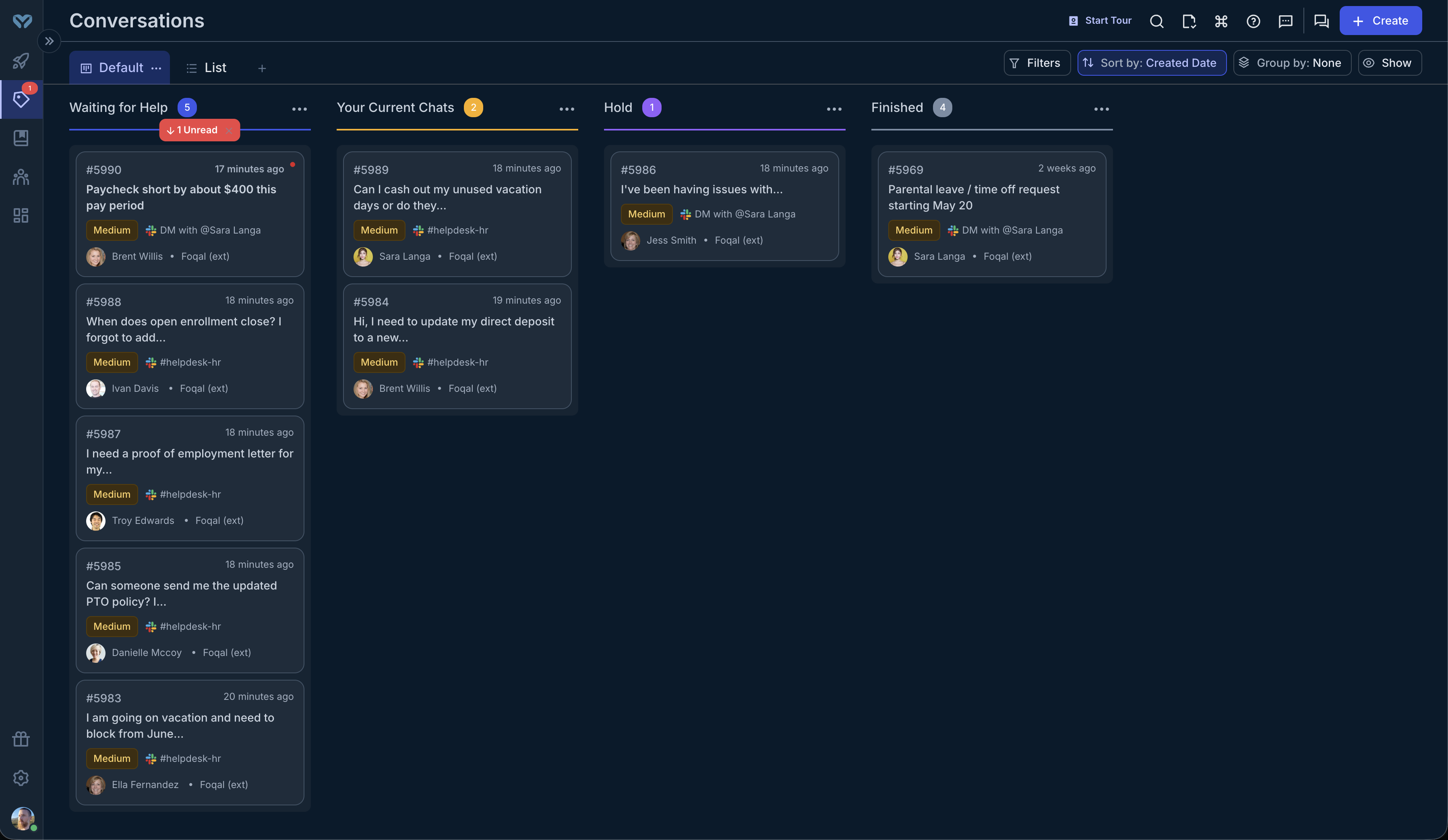Open ticket #5987 proof of employment card

tap(190, 478)
